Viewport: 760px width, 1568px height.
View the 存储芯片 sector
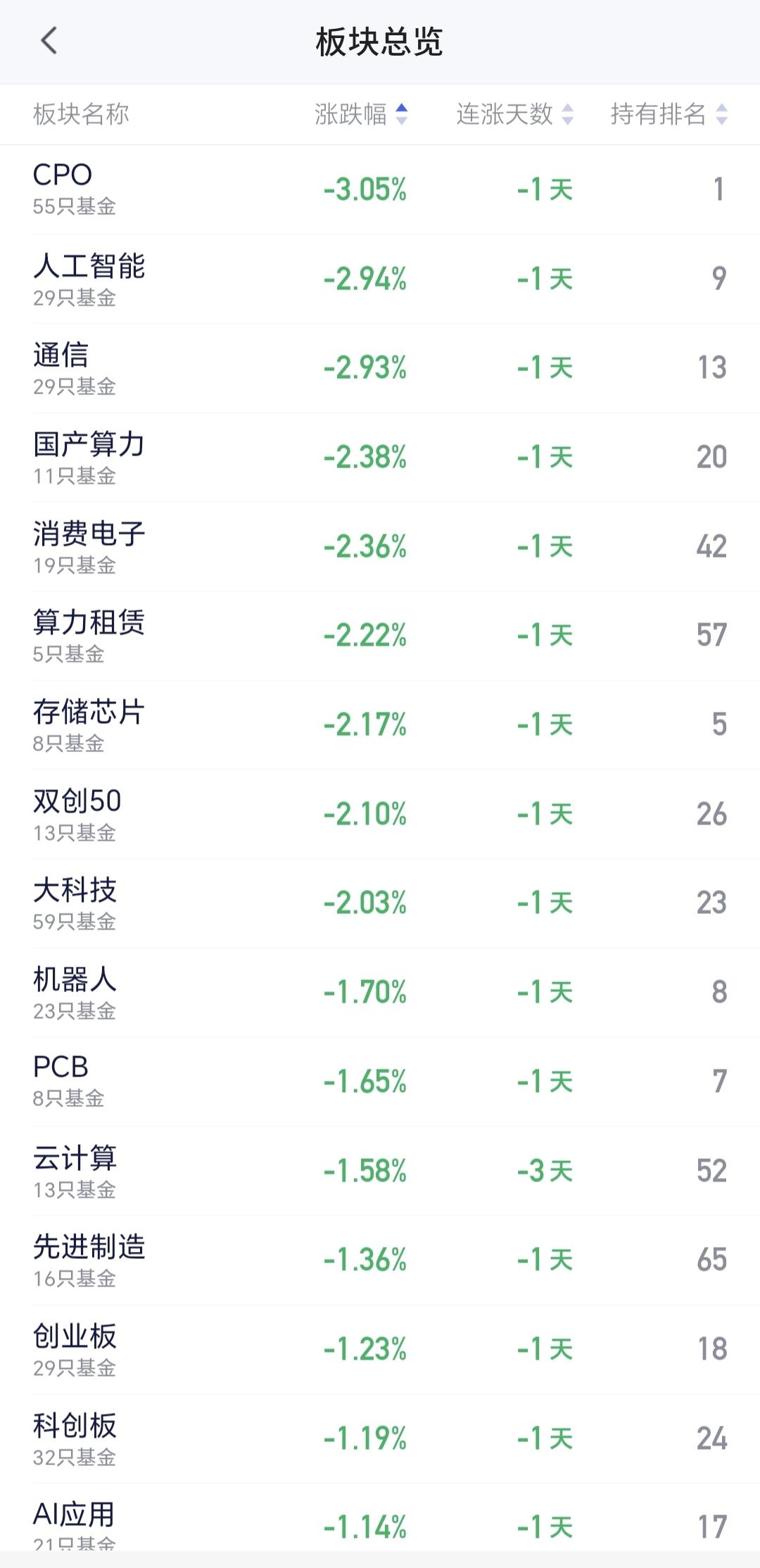coord(380,725)
